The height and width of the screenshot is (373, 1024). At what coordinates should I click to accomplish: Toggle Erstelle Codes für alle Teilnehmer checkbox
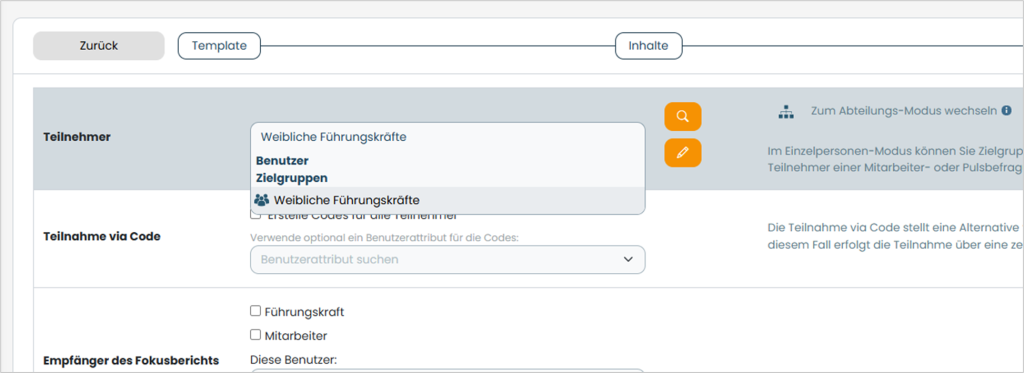[x=255, y=215]
